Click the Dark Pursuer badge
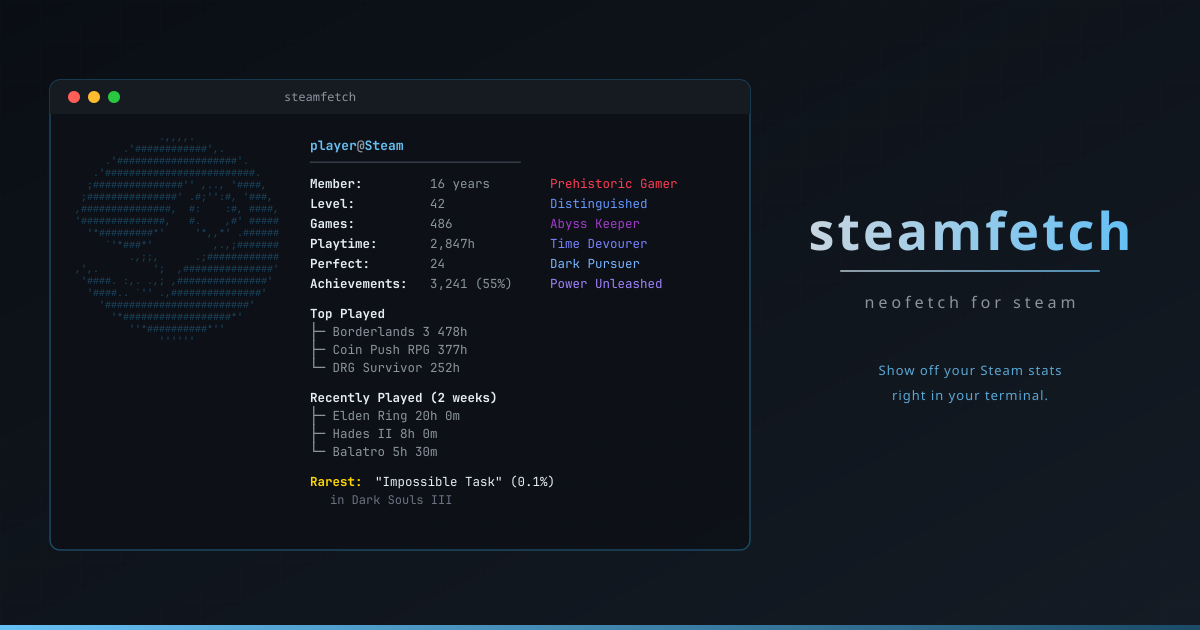 click(x=594, y=263)
